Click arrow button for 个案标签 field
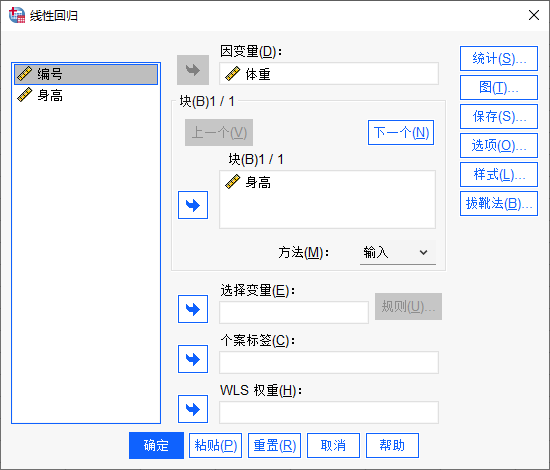The height and width of the screenshot is (470, 550). click(193, 359)
